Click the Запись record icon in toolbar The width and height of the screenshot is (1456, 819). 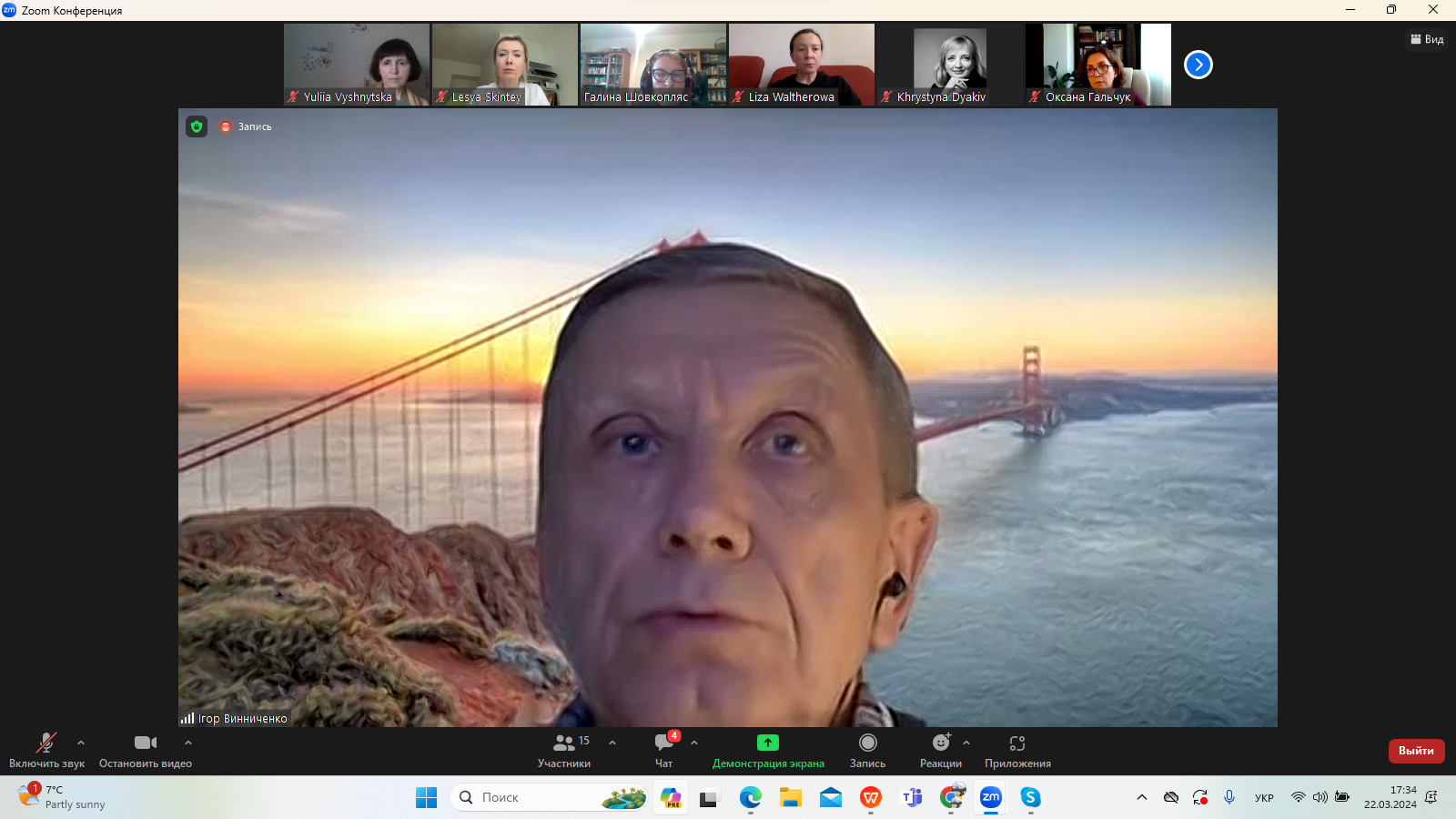coord(867,751)
